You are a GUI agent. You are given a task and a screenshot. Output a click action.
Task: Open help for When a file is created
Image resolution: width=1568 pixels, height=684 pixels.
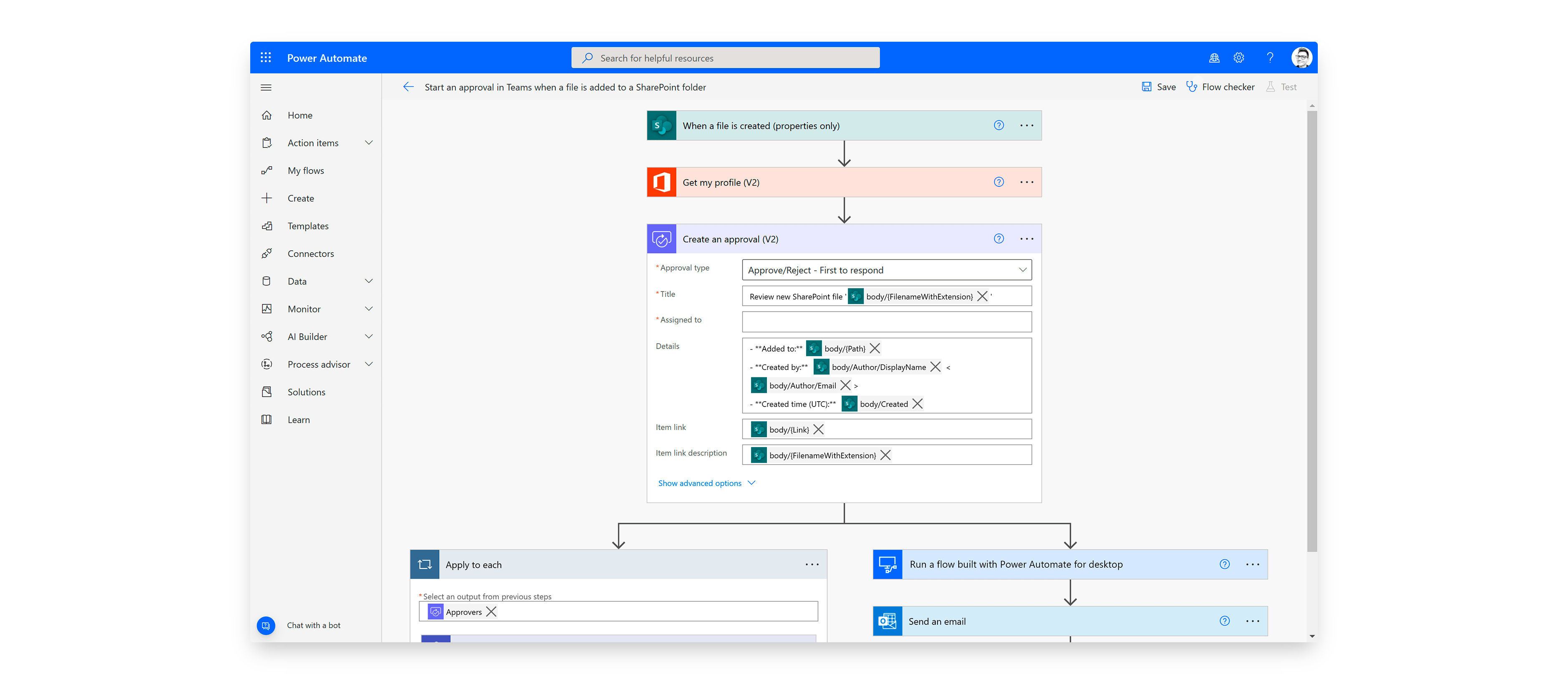[x=999, y=126]
